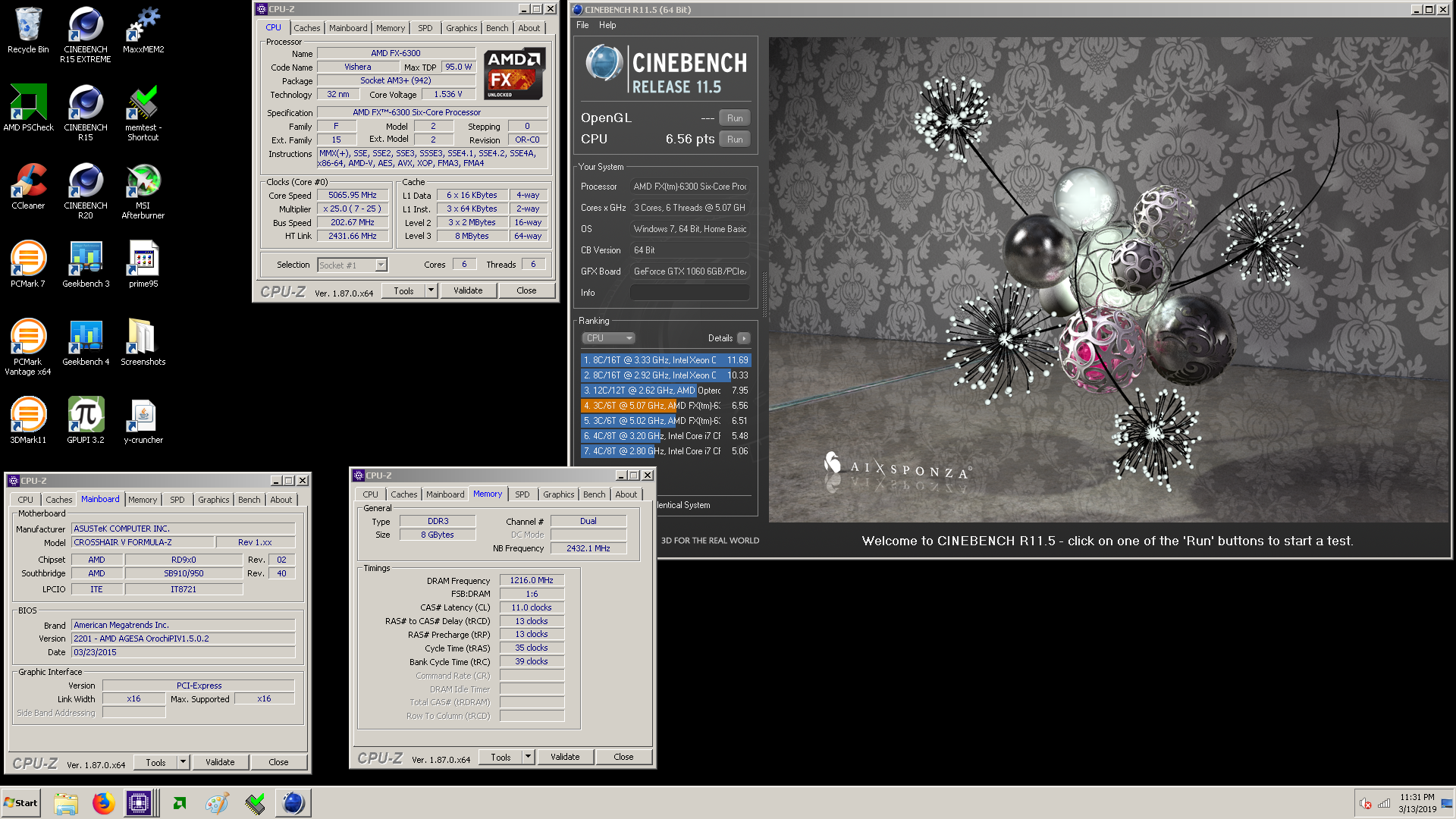Switch to SPD tab in Mainboard CPU-Z window
Viewport: 1456px width, 819px height.
click(177, 500)
